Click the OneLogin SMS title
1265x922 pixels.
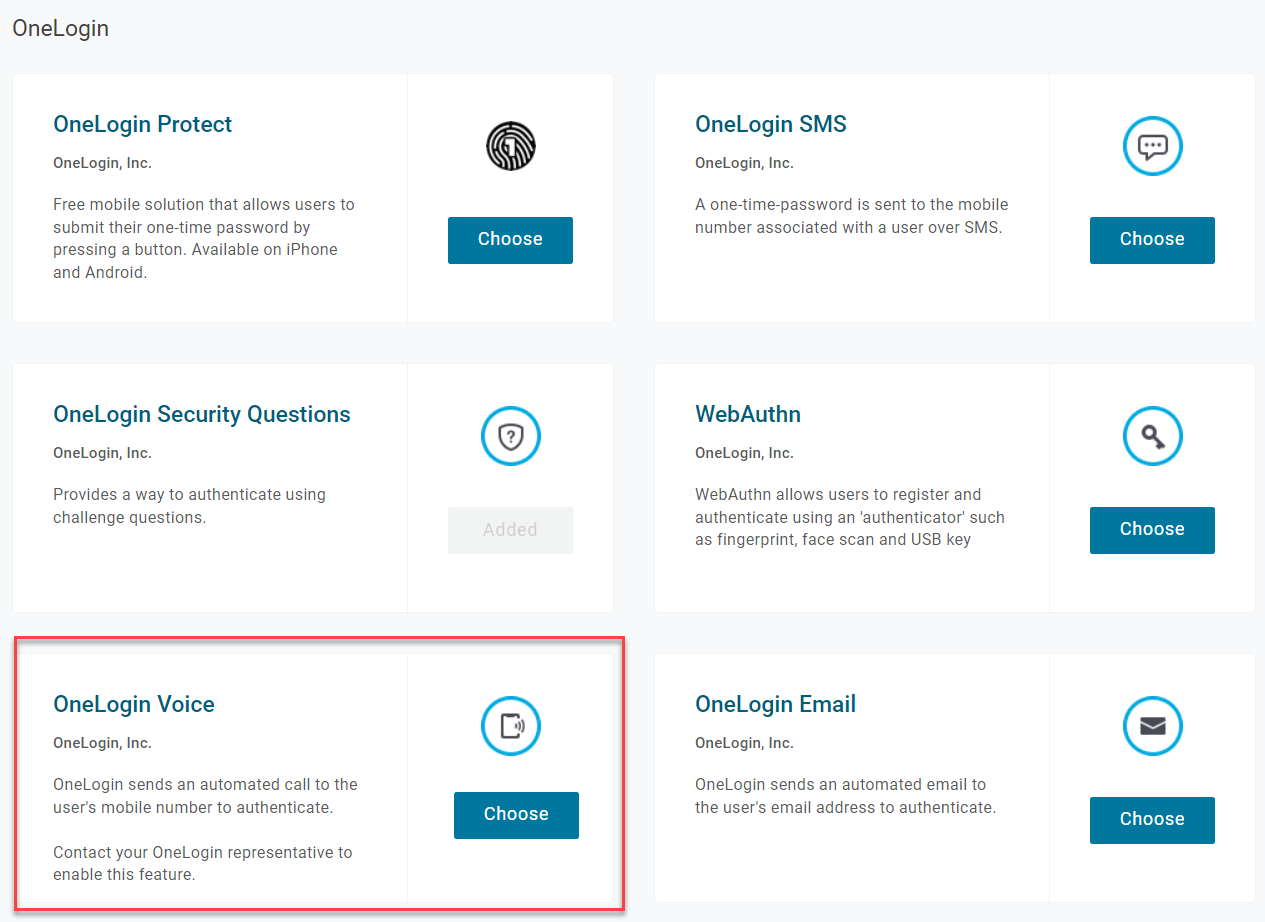point(771,124)
